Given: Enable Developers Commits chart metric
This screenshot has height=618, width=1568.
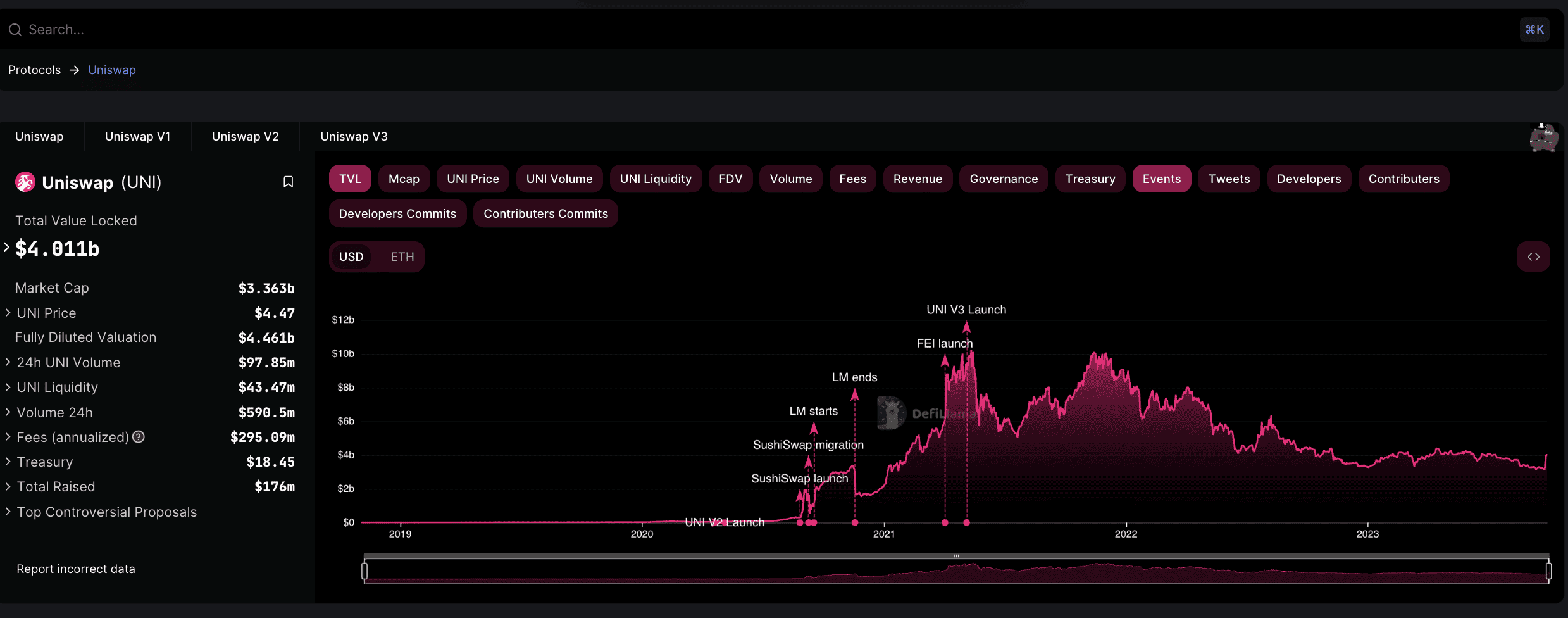Looking at the screenshot, I should 397,214.
